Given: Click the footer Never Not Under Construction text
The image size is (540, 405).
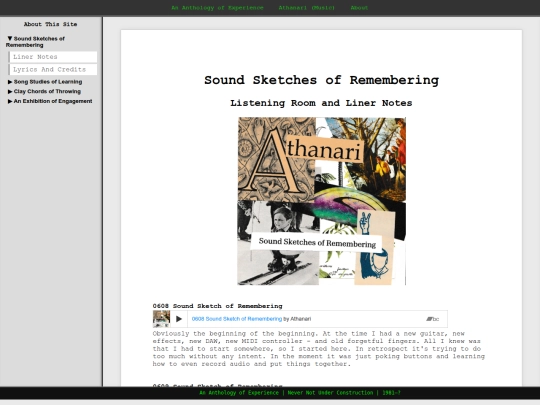Looking at the screenshot, I should (x=330, y=393).
